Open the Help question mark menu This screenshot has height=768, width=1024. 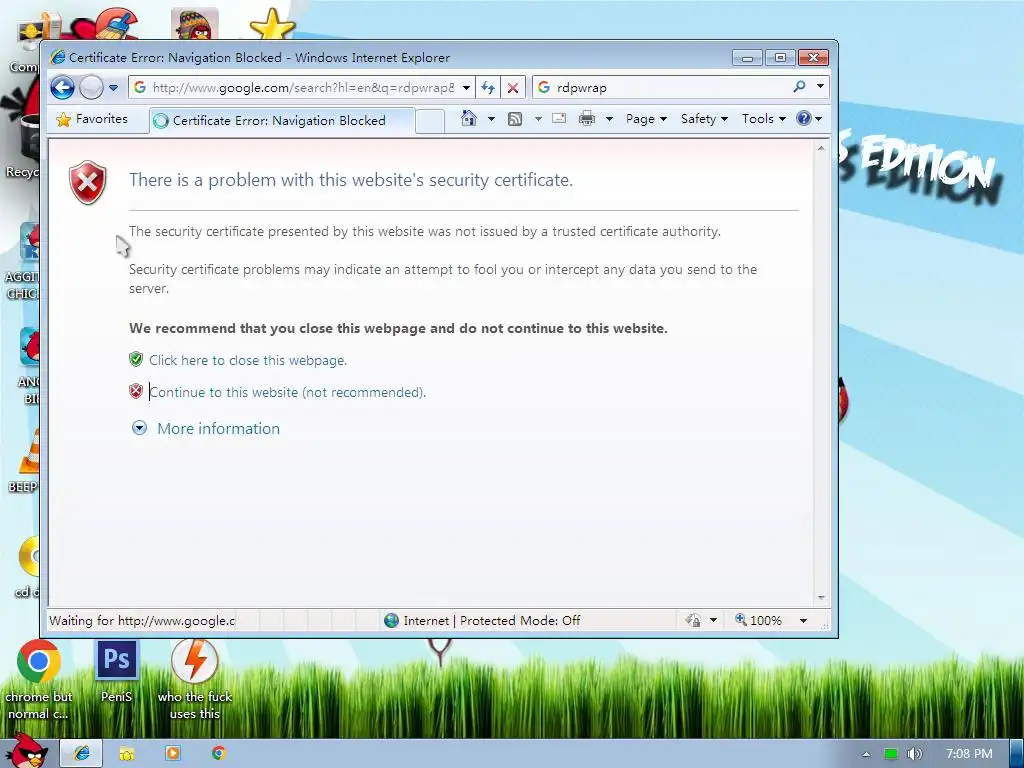(809, 119)
